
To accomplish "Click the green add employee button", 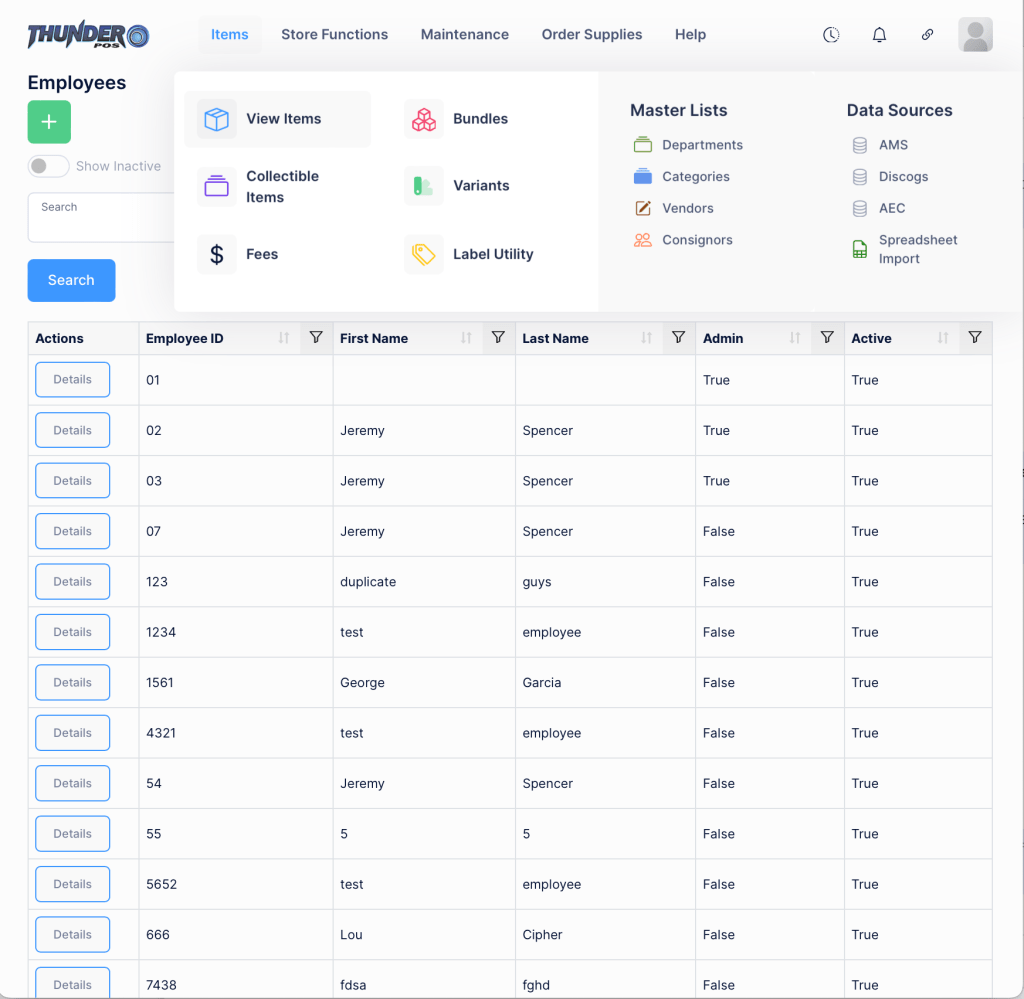I will coord(48,121).
